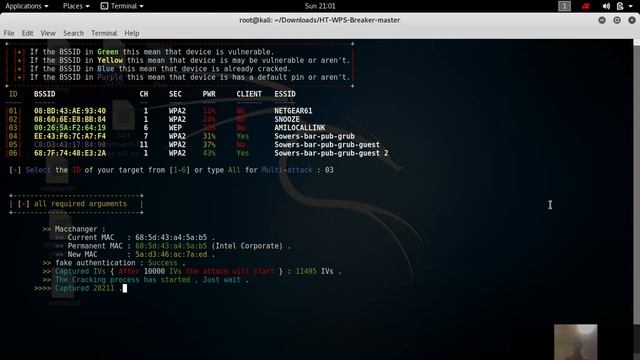Click the red recording indicator icon
This screenshot has width=640, height=360.
point(586,6)
